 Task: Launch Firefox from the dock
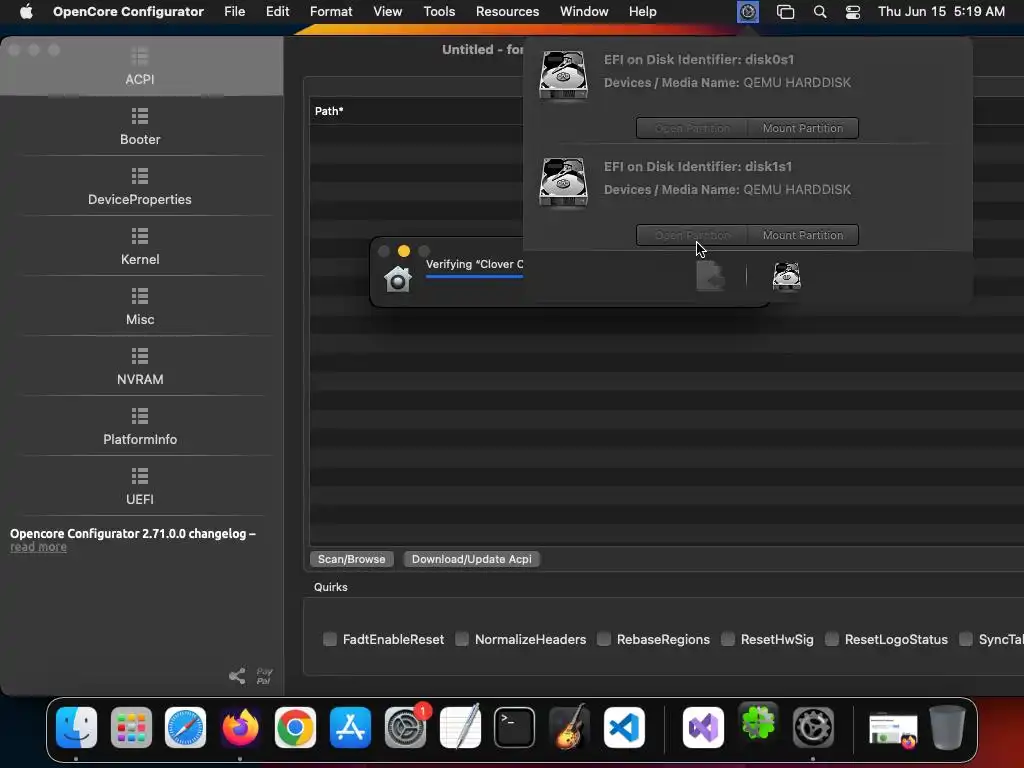coord(240,727)
